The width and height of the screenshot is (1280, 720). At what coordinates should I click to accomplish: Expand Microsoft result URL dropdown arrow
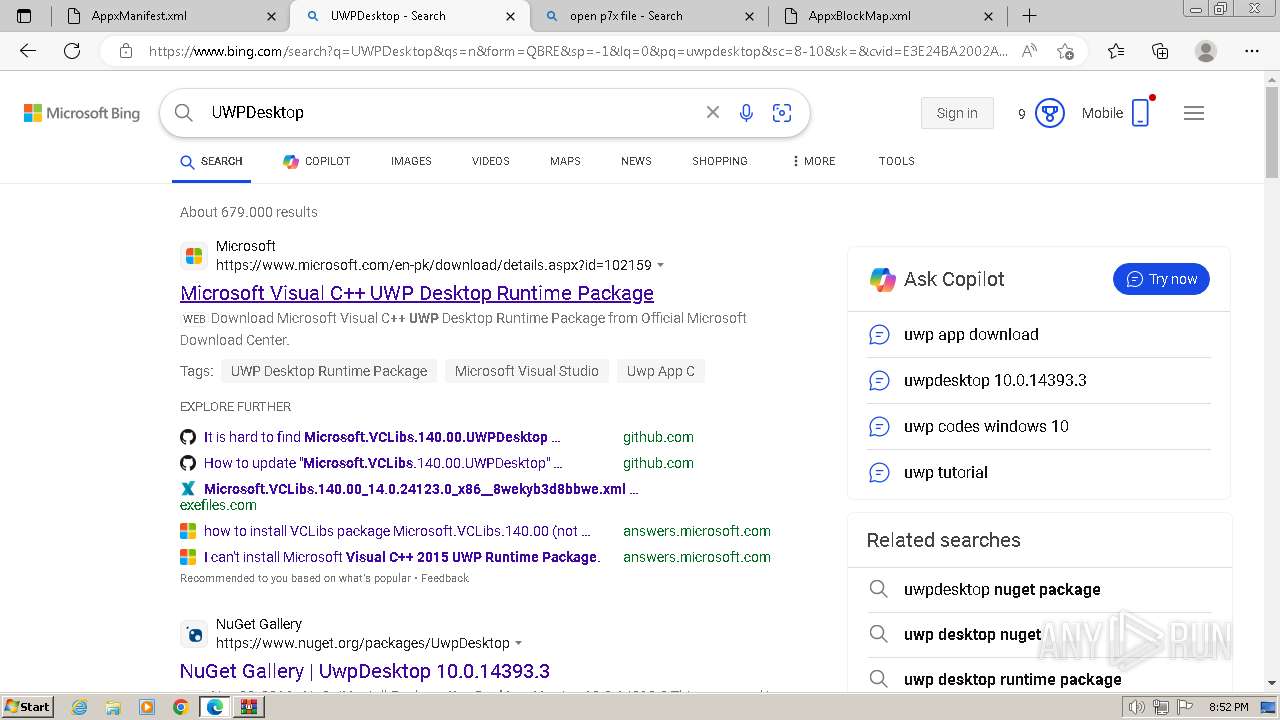[661, 265]
